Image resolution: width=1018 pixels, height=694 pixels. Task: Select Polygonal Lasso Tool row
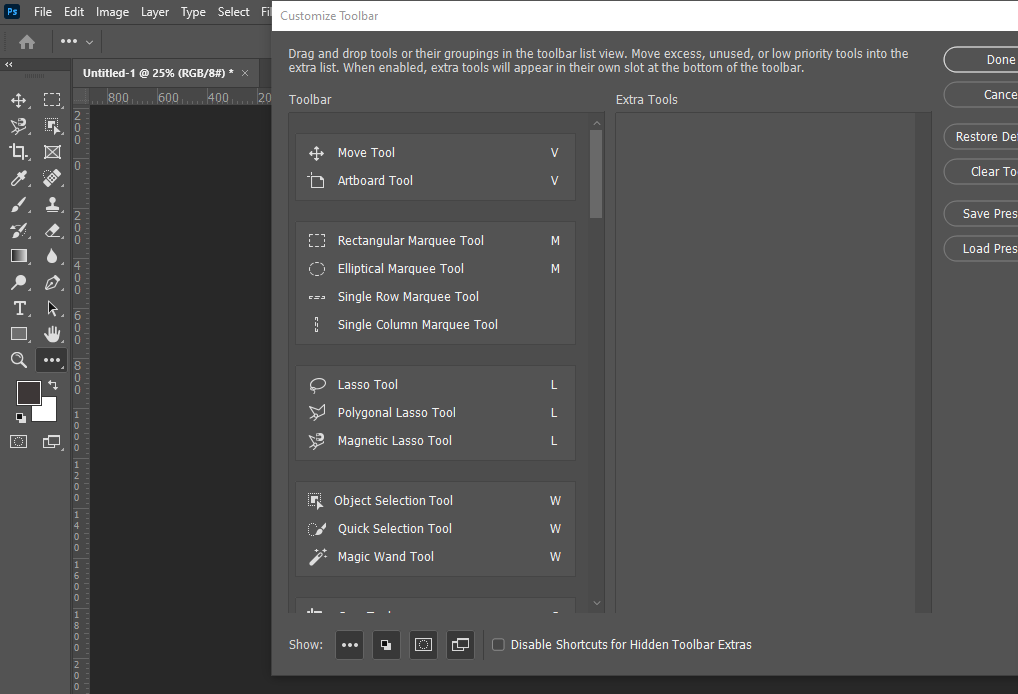tap(435, 413)
